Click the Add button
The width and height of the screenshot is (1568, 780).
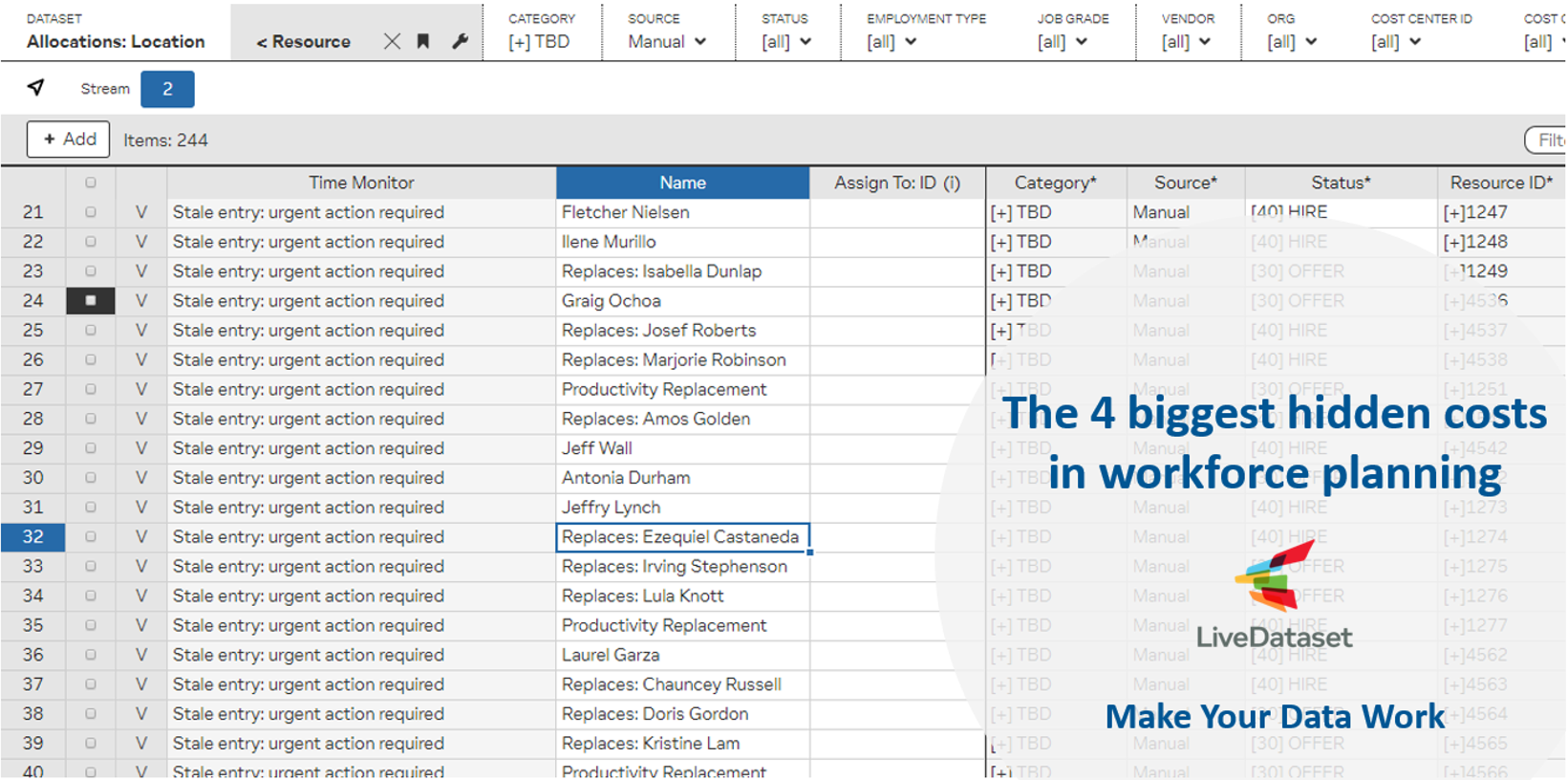69,140
